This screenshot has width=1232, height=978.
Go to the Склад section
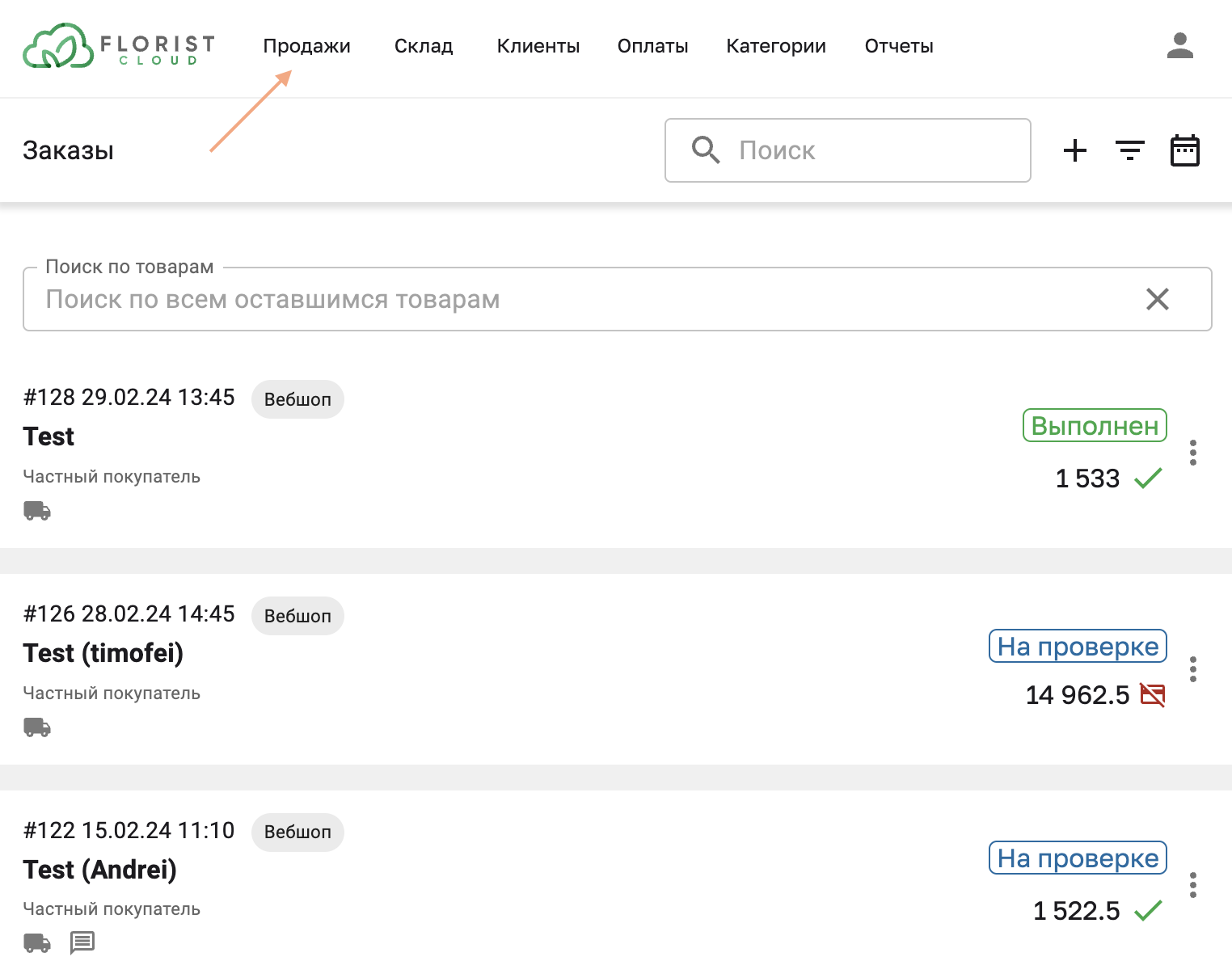point(424,46)
